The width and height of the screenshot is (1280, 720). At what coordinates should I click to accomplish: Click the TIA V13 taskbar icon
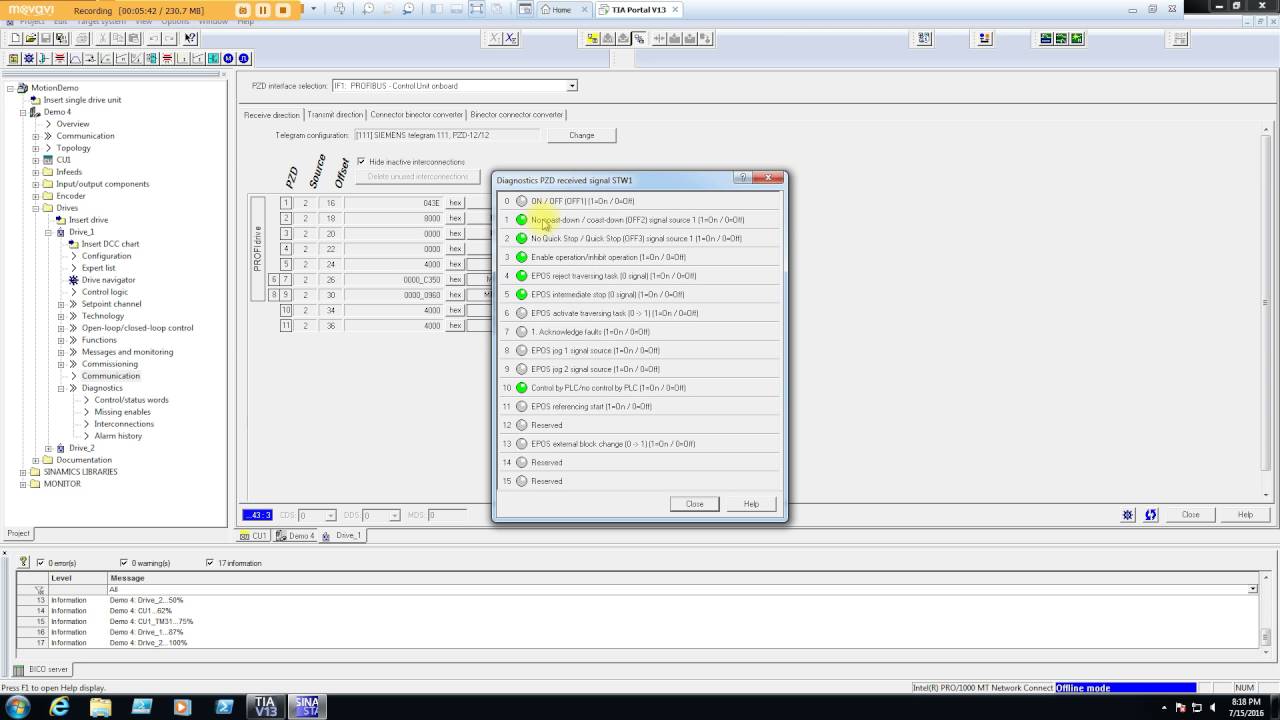[x=265, y=707]
